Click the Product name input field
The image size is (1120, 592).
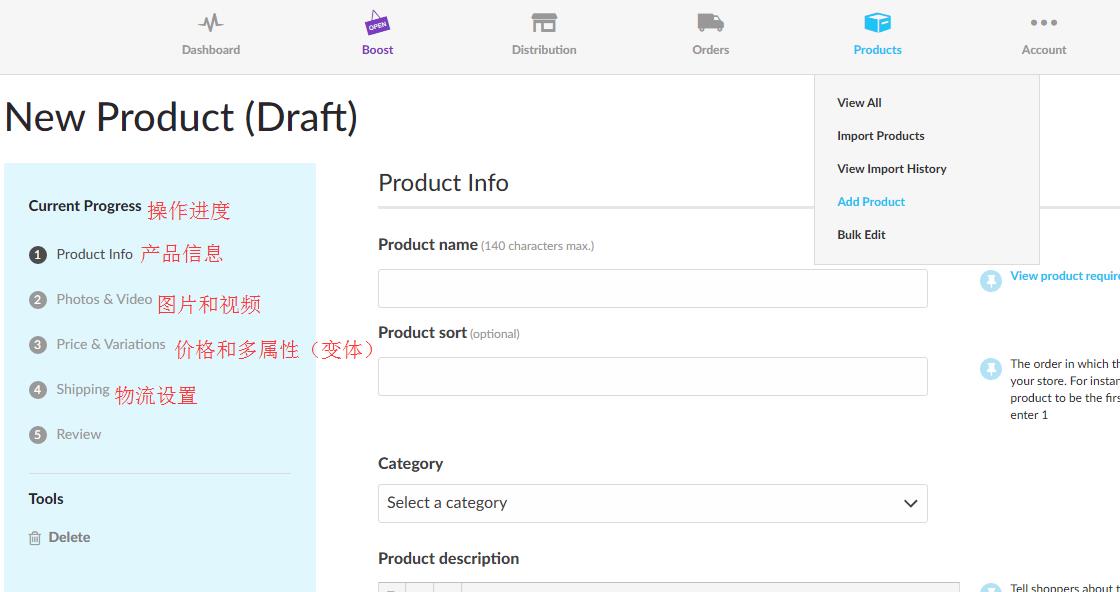point(652,288)
